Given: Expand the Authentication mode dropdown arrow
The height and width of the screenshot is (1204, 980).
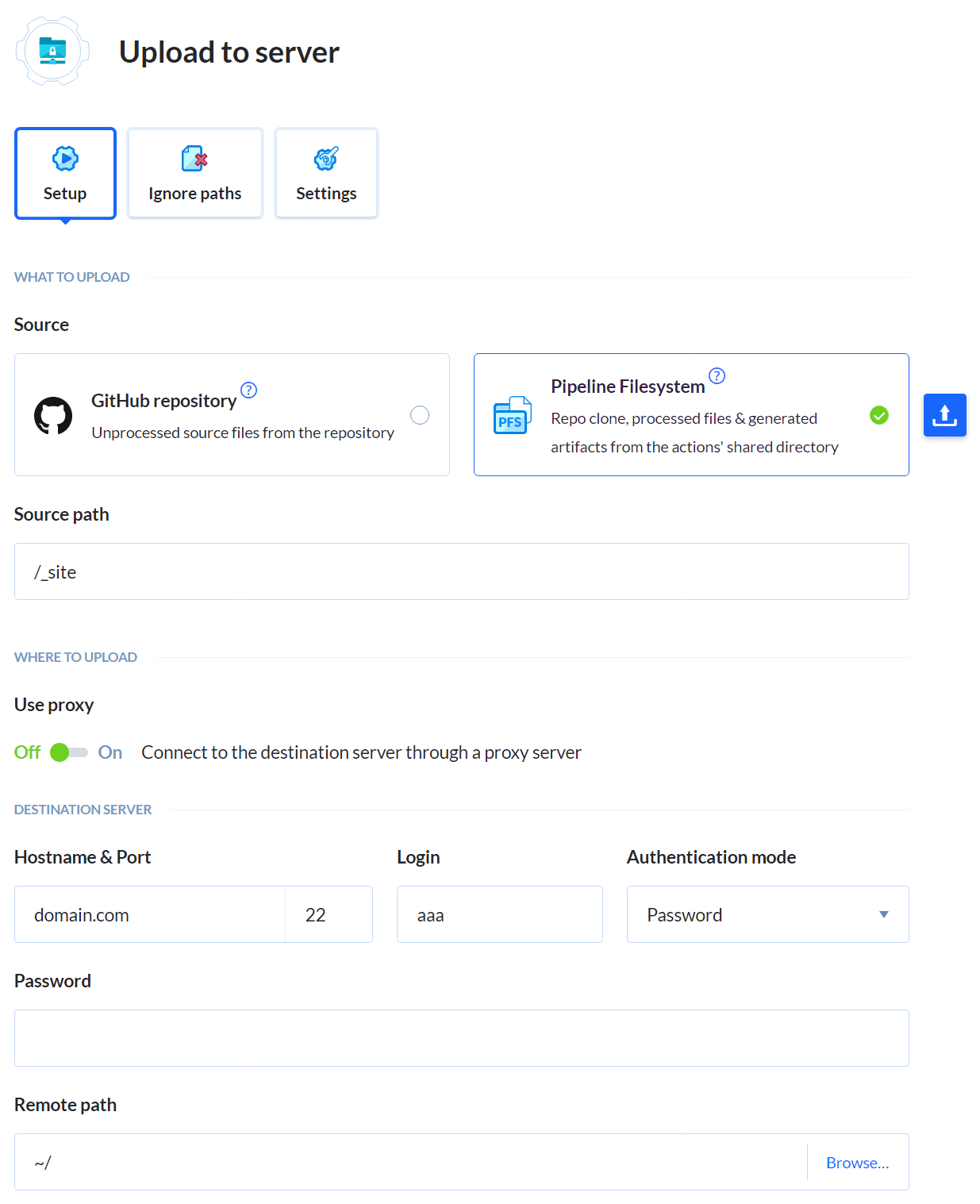Looking at the screenshot, I should (x=883, y=914).
